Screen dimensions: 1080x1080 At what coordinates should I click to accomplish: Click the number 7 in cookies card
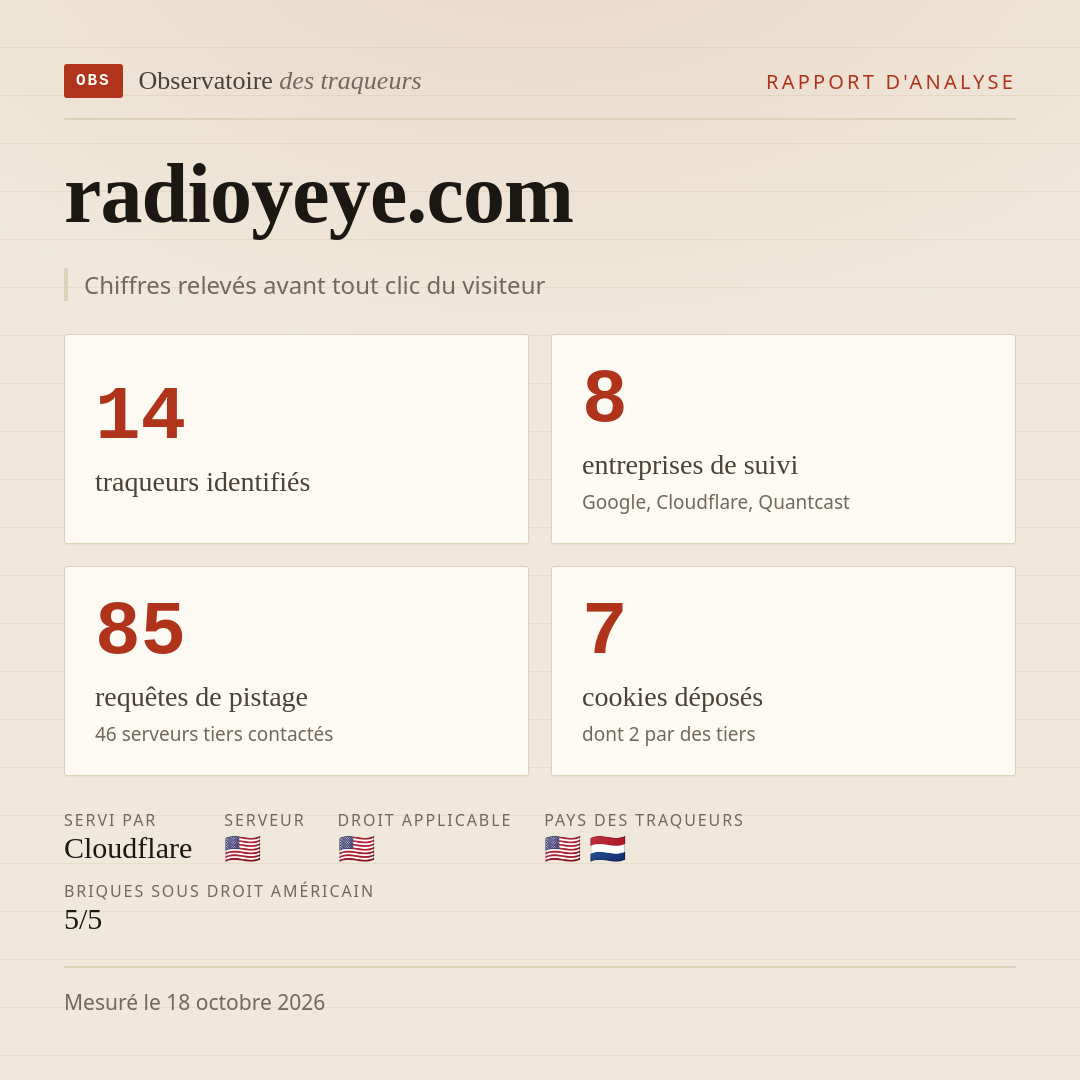[604, 628]
